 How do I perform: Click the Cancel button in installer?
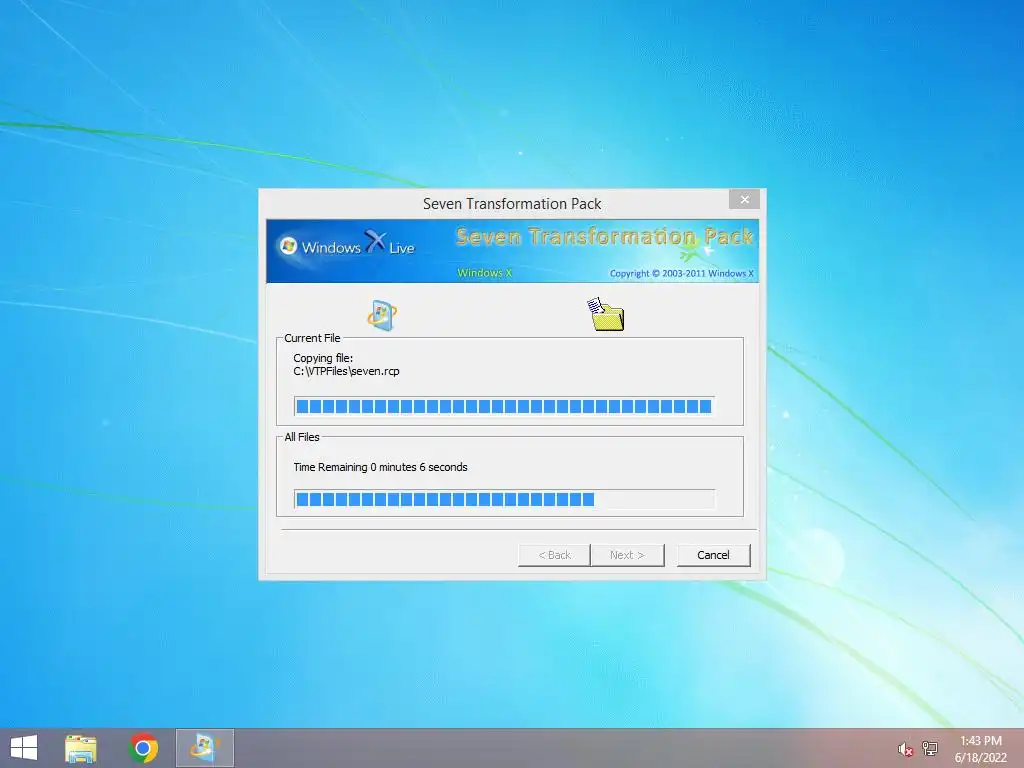pyautogui.click(x=713, y=555)
